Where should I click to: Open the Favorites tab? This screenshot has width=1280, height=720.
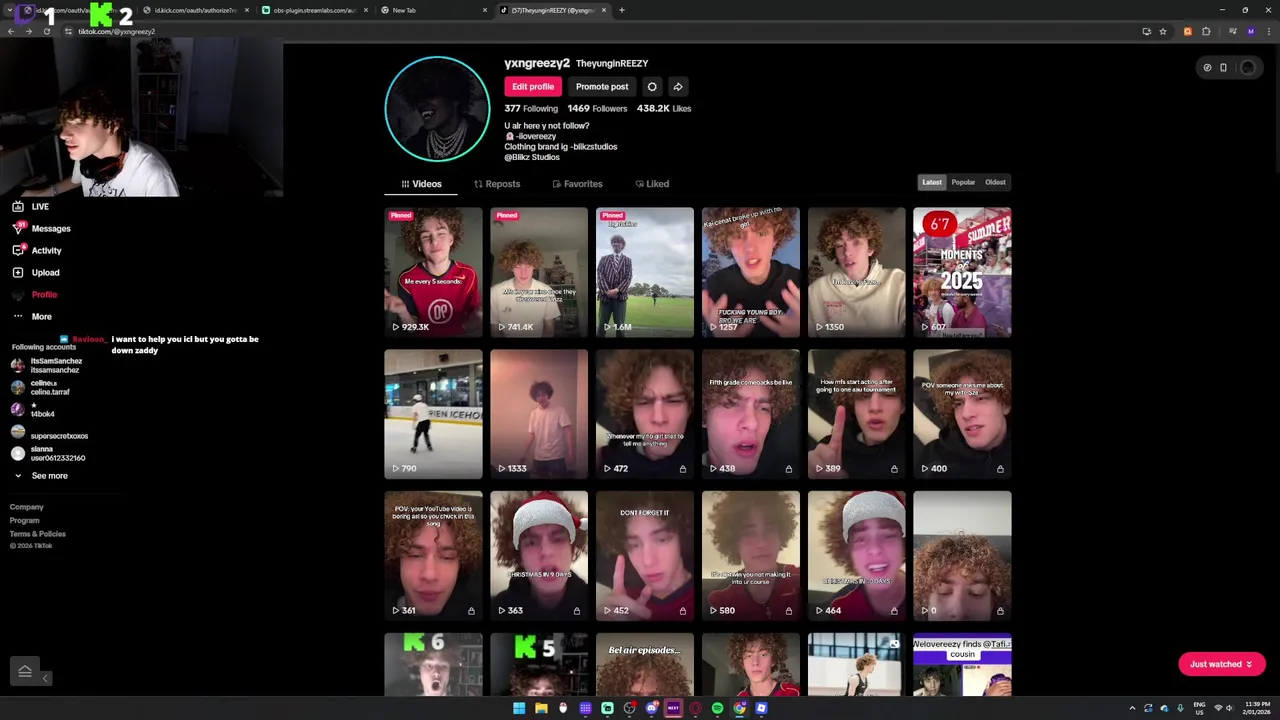coord(577,184)
